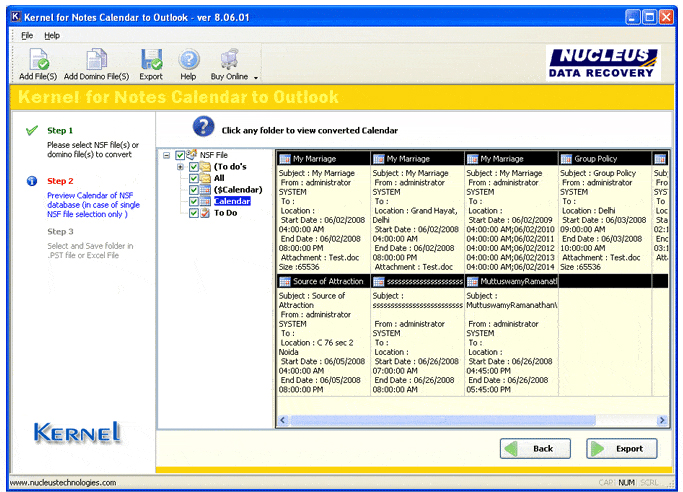This screenshot has height=492, width=683.
Task: Click 'Start Date : 06/05/2008' text
Action: click(x=323, y=361)
